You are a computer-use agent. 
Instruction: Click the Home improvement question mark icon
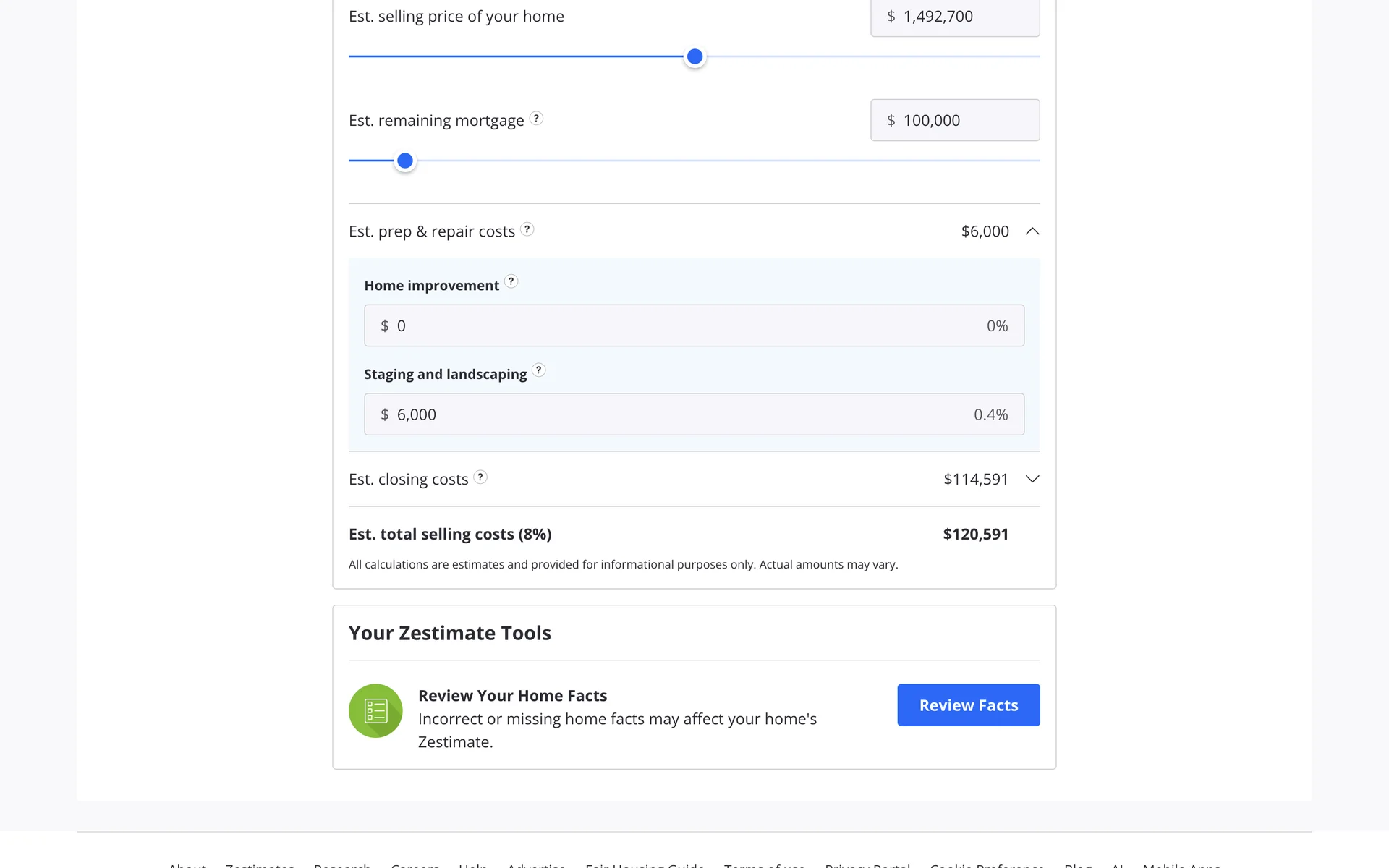(x=511, y=282)
